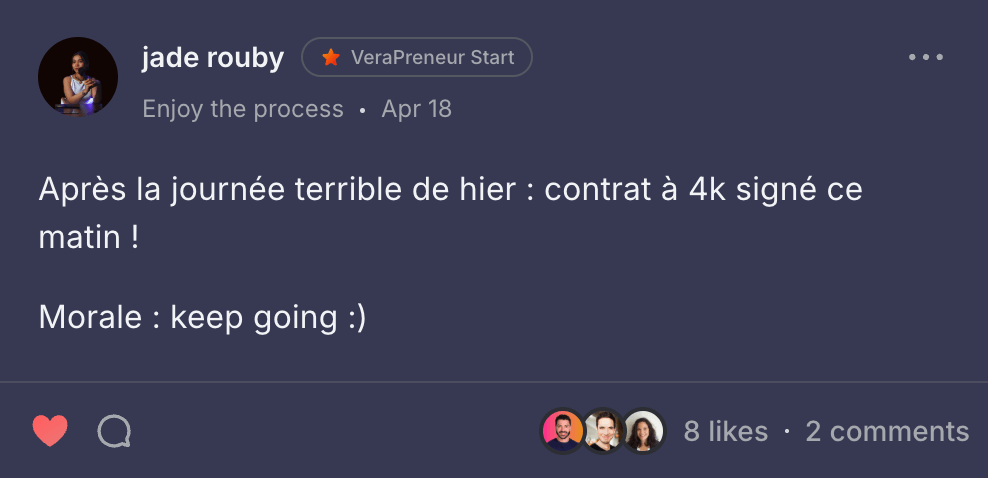Open comments via the speech bubble icon
Screen dimensions: 988x478
click(x=114, y=431)
